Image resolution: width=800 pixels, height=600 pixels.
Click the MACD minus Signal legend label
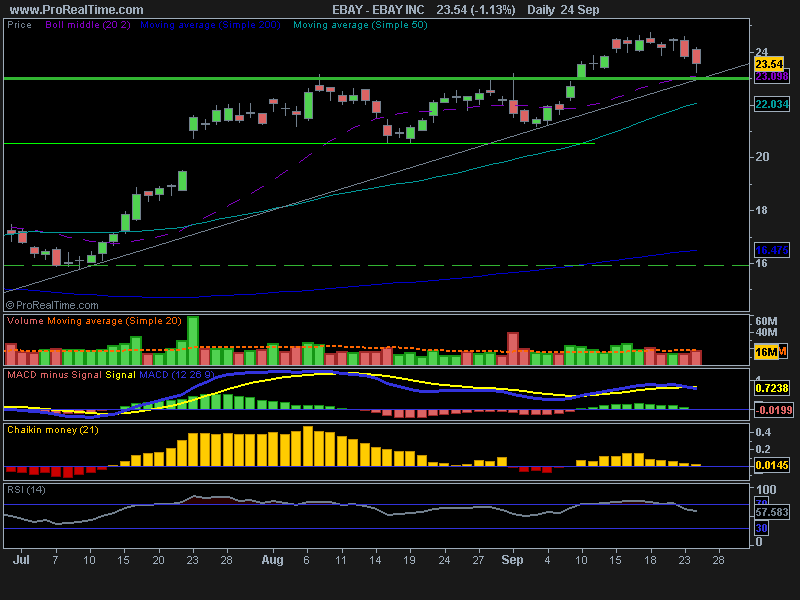pos(55,375)
